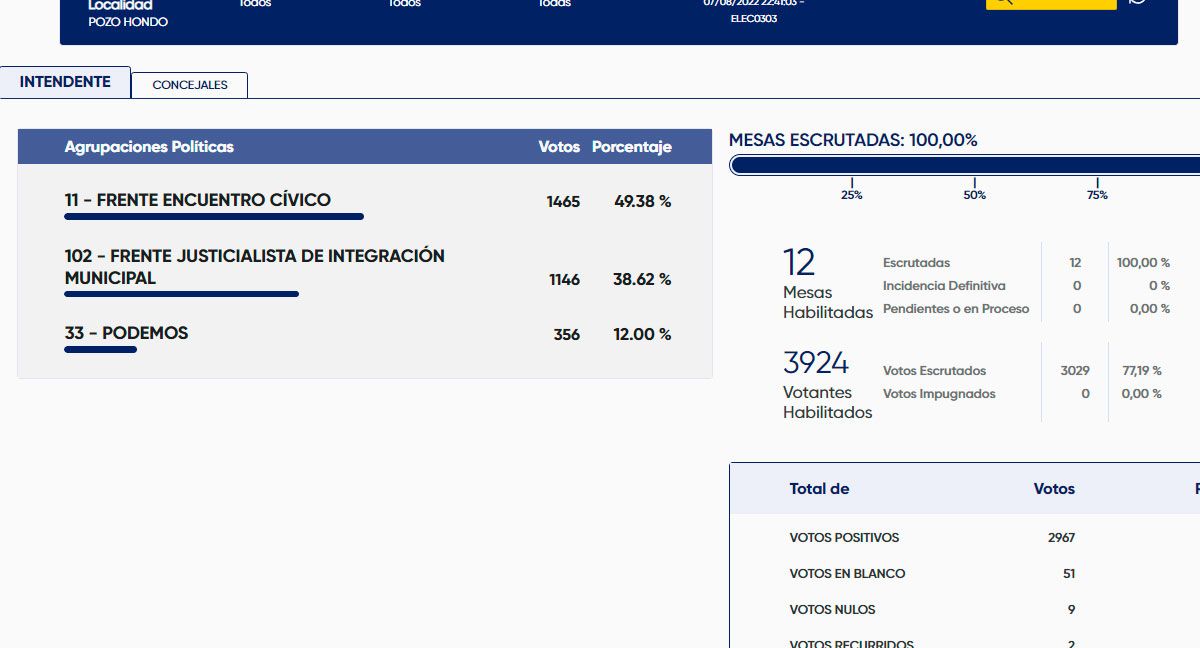Switch to the INTENDENTE tab

[x=65, y=82]
